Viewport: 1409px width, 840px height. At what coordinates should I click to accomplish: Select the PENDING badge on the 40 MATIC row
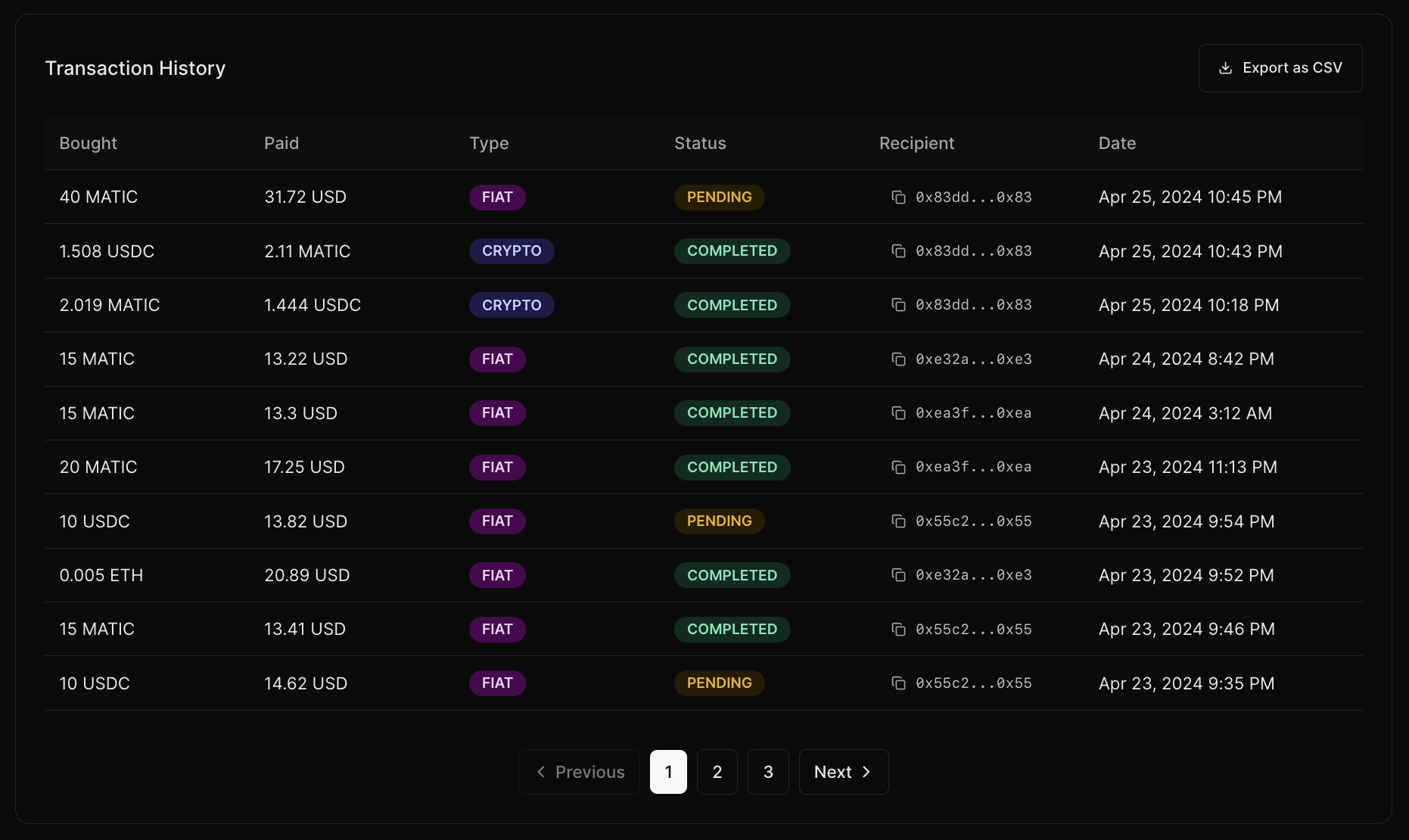[719, 197]
